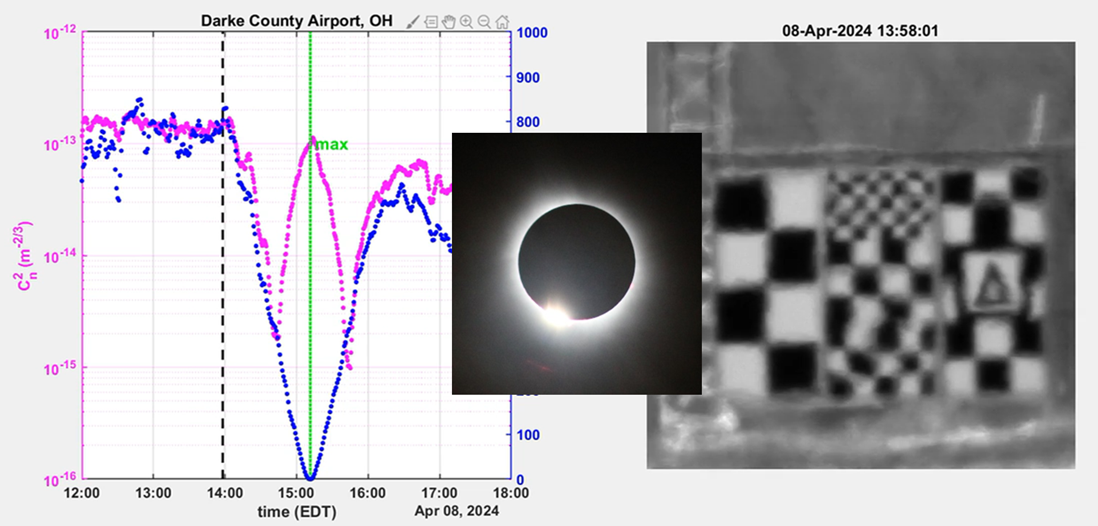Click the 'Apr 08, 2024' date label

(x=457, y=511)
